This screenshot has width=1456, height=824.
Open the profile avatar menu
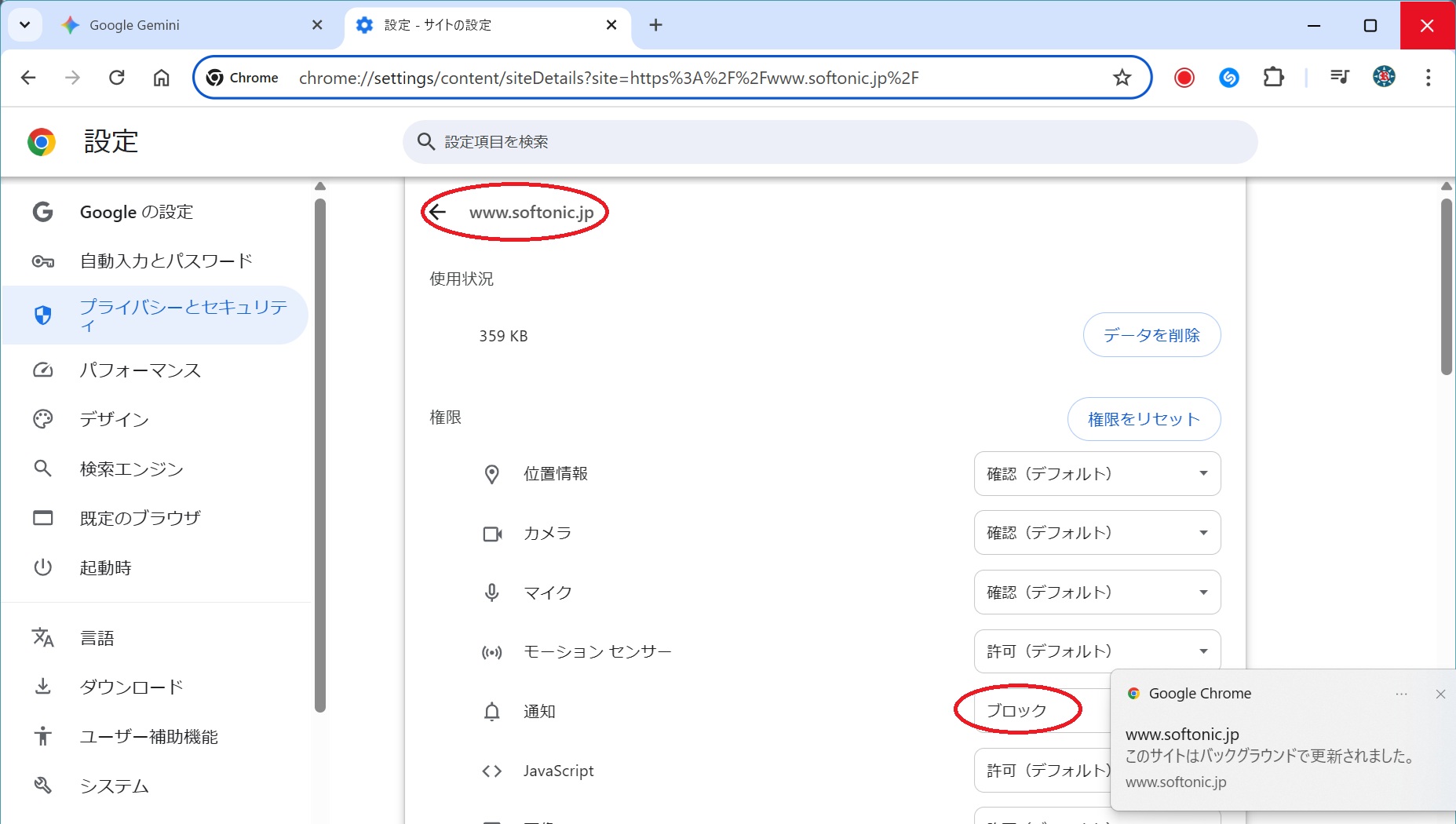[x=1384, y=77]
